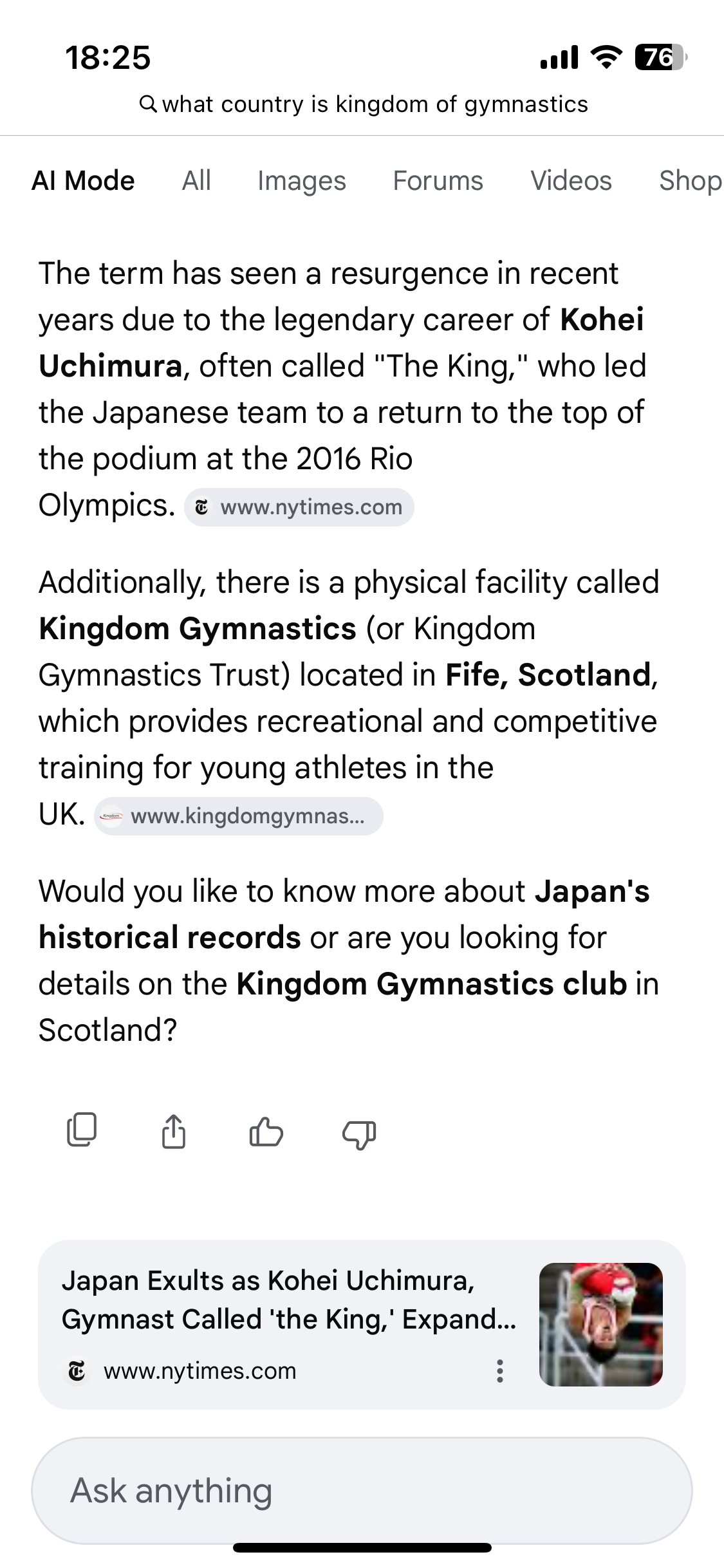Give the answer a thumbs down
Screen dimensions: 724x1568
(x=359, y=1133)
